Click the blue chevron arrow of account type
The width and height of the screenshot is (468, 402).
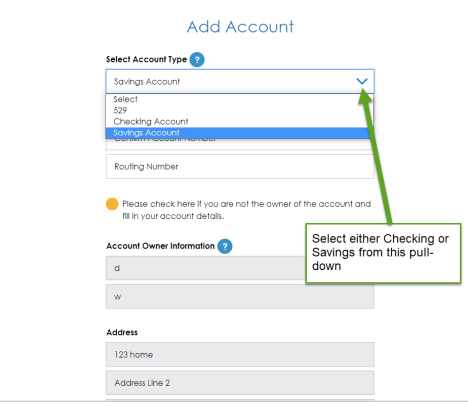coord(362,81)
